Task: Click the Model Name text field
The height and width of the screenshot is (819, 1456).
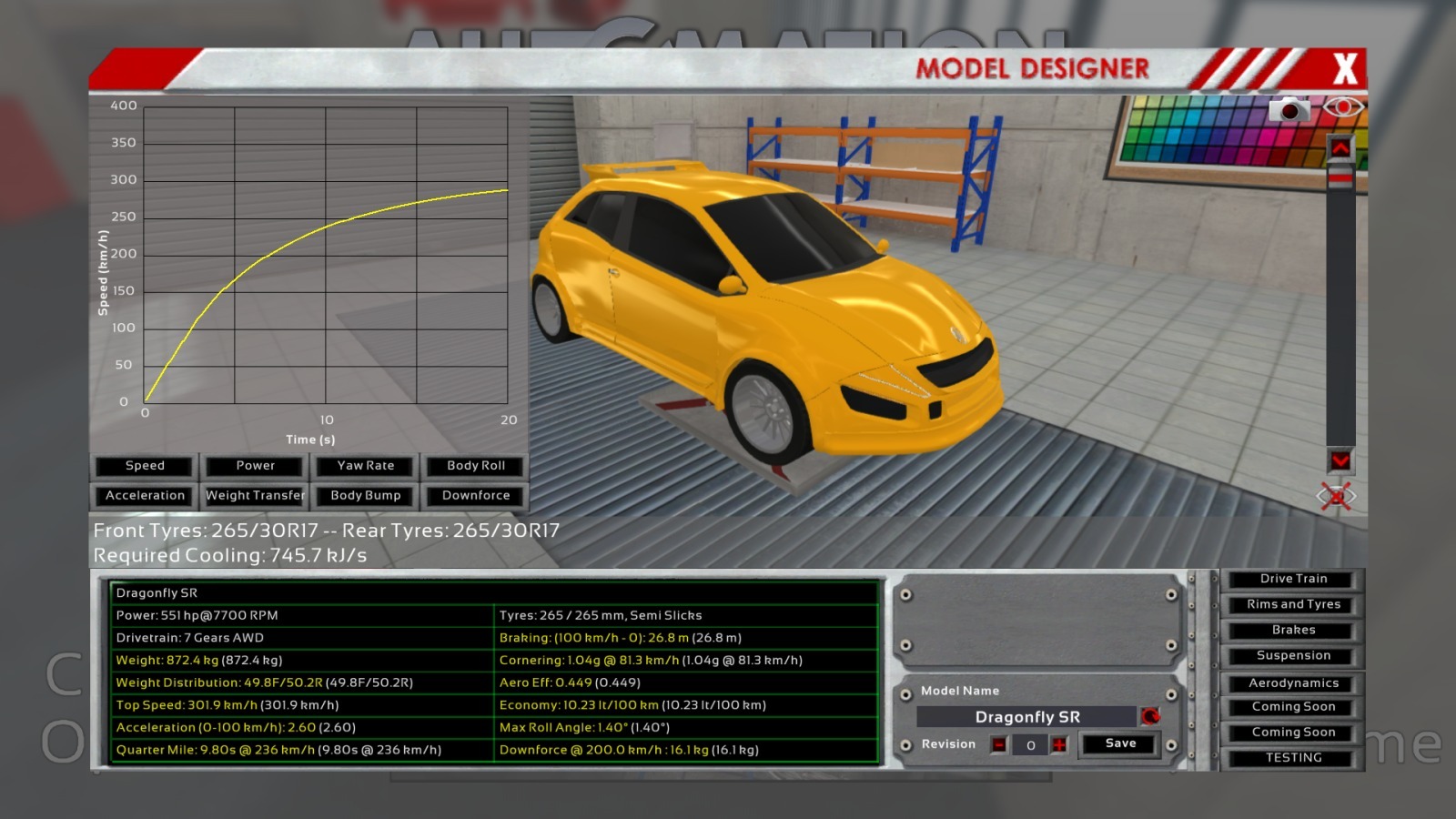Action: [x=1026, y=717]
